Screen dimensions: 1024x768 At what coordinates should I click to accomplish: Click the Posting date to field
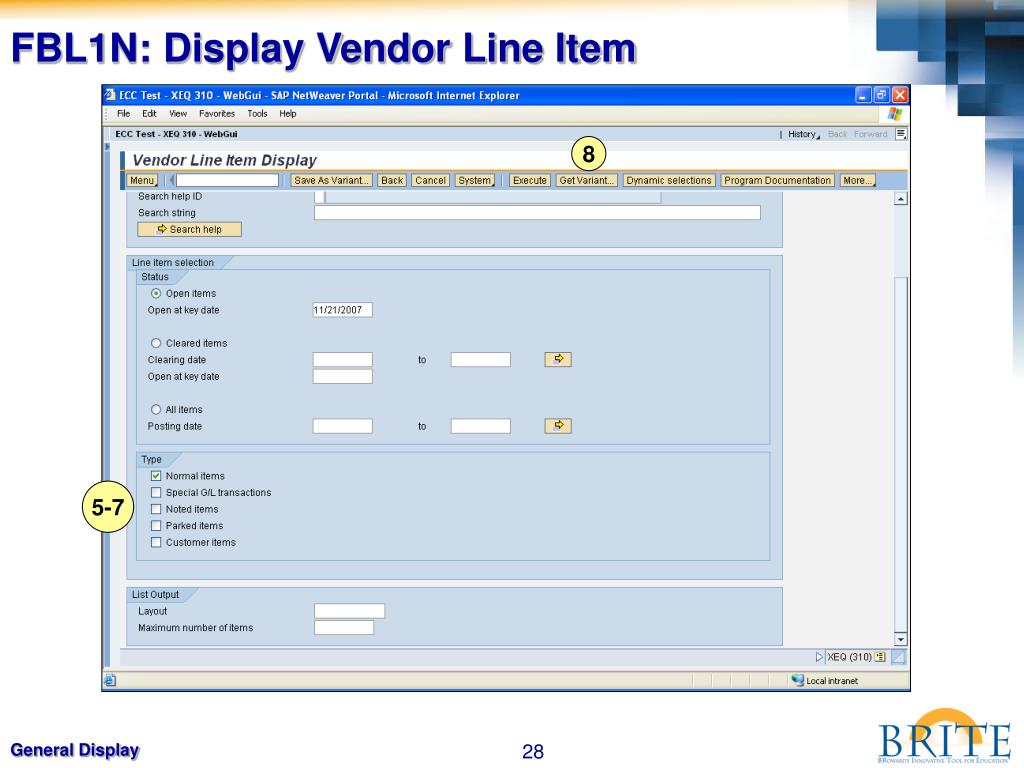click(x=481, y=426)
